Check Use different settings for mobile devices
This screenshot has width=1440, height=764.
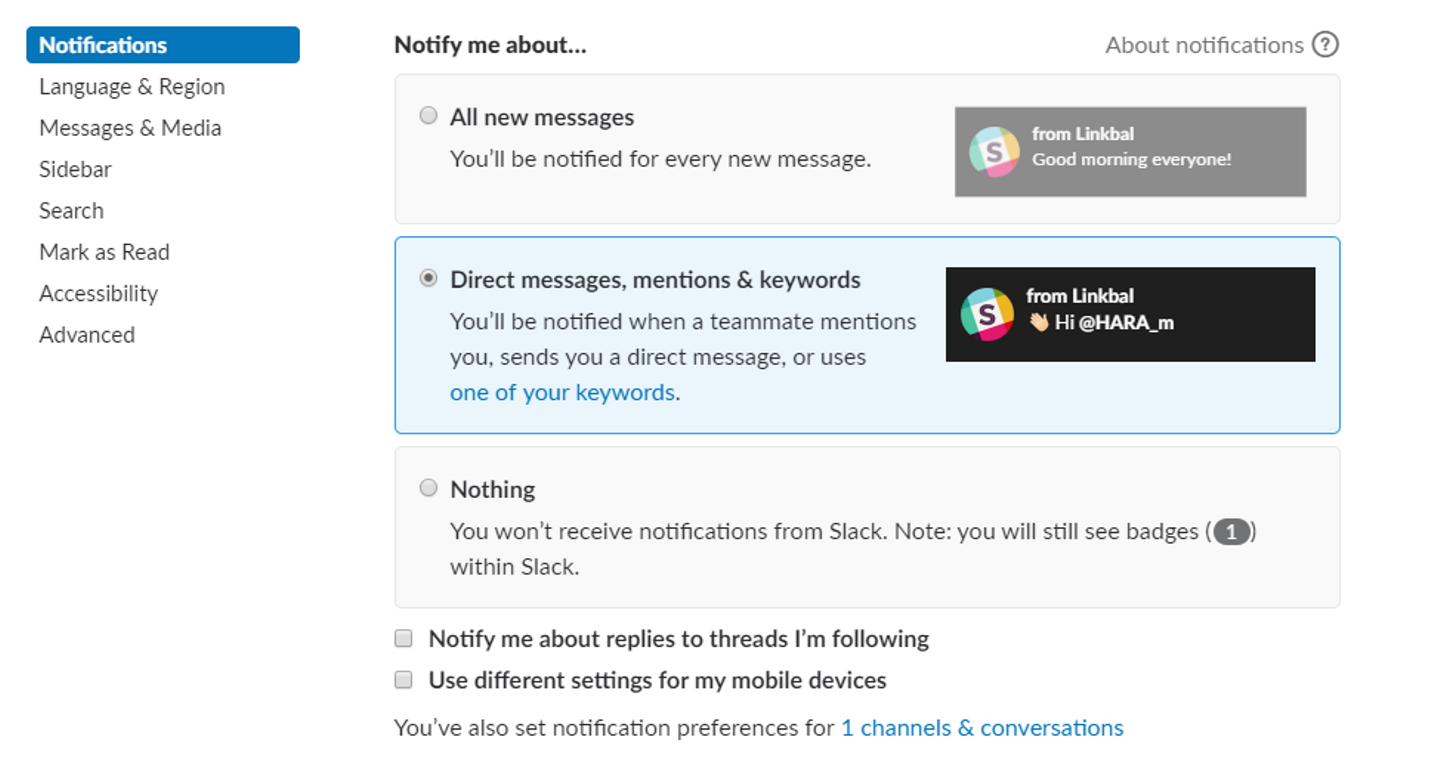[x=404, y=680]
